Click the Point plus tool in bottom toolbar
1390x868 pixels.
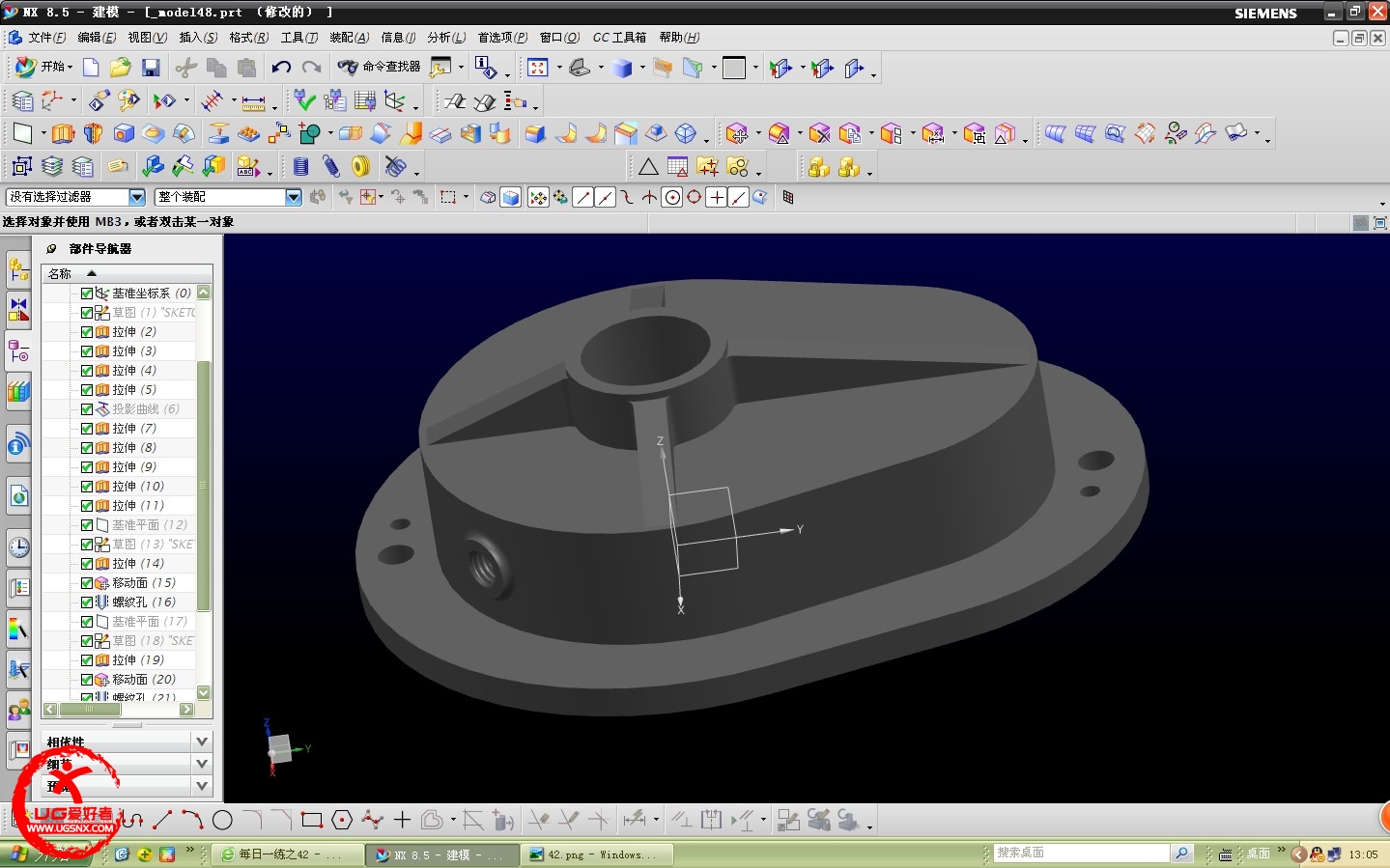point(402,821)
